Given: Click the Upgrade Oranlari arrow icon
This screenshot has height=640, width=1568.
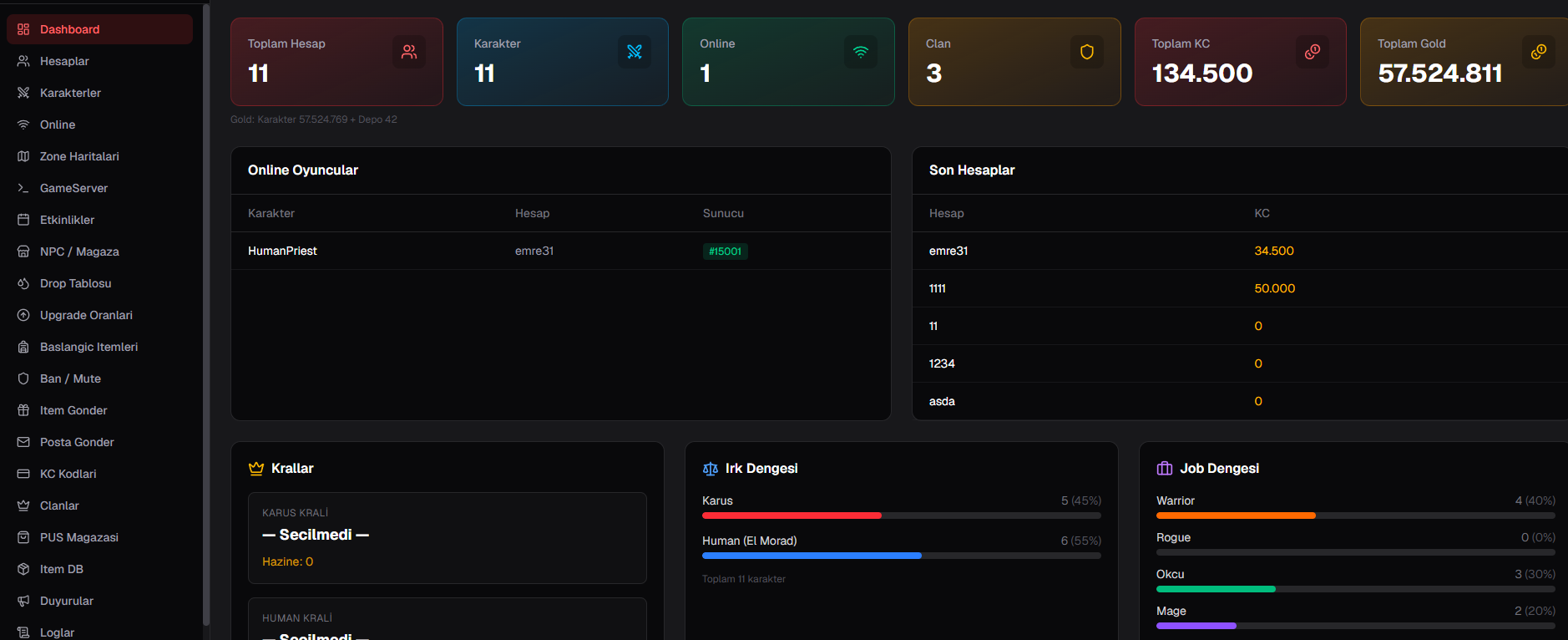Looking at the screenshot, I should coord(23,315).
